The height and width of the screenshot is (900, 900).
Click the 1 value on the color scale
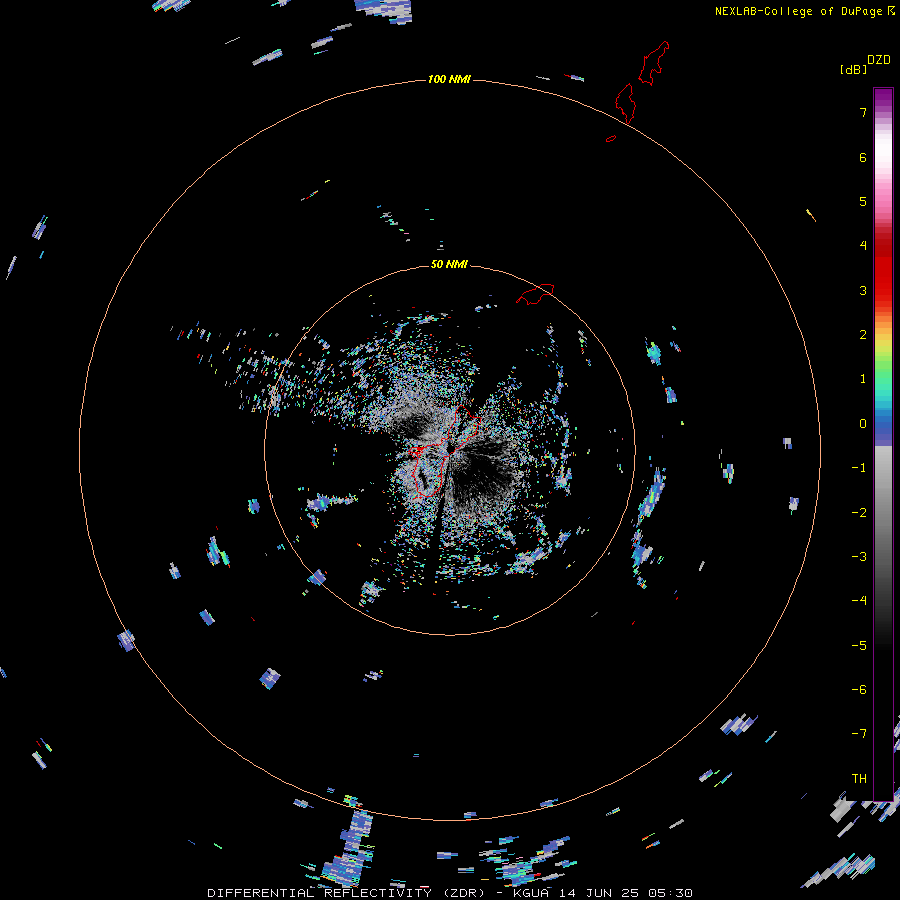tap(863, 379)
